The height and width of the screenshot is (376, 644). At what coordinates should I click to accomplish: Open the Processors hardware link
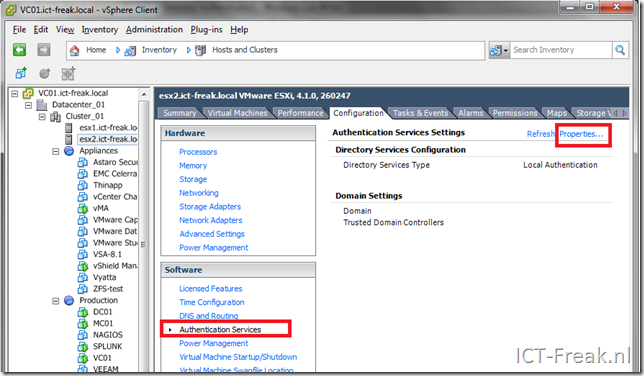point(198,152)
